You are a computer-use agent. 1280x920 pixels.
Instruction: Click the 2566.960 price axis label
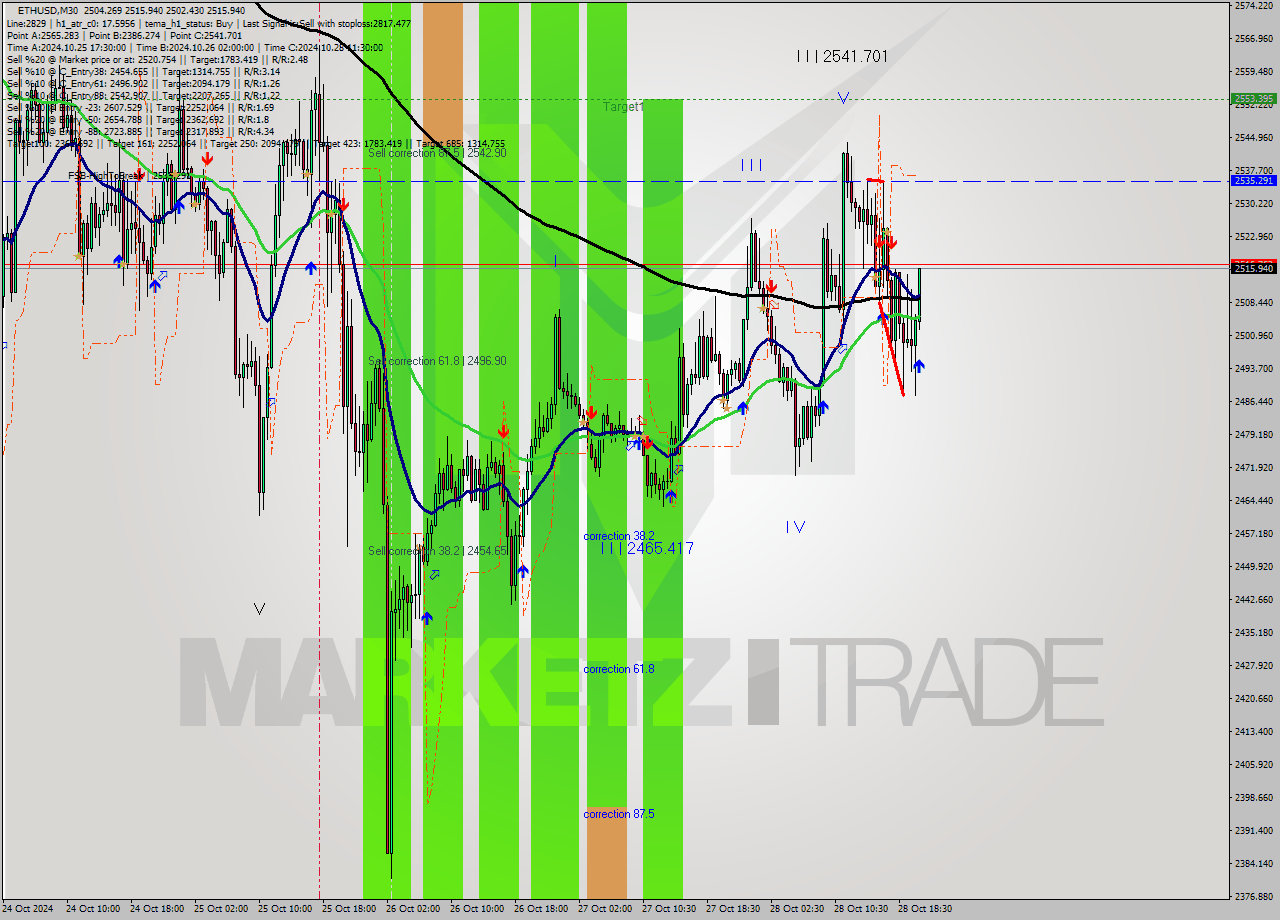(1254, 39)
